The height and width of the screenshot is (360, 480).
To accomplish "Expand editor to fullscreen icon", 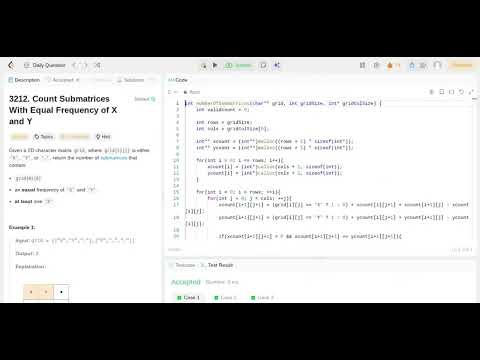I will 471,92.
